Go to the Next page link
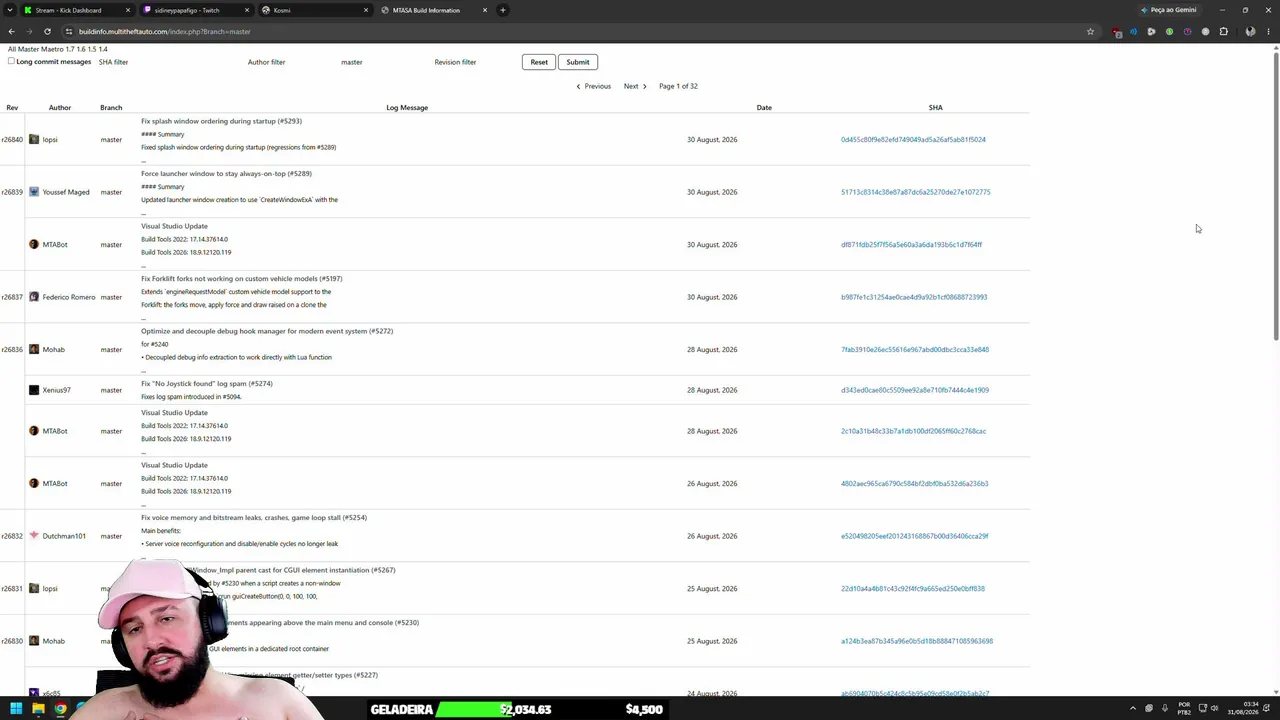Image resolution: width=1280 pixels, height=720 pixels. 635,86
